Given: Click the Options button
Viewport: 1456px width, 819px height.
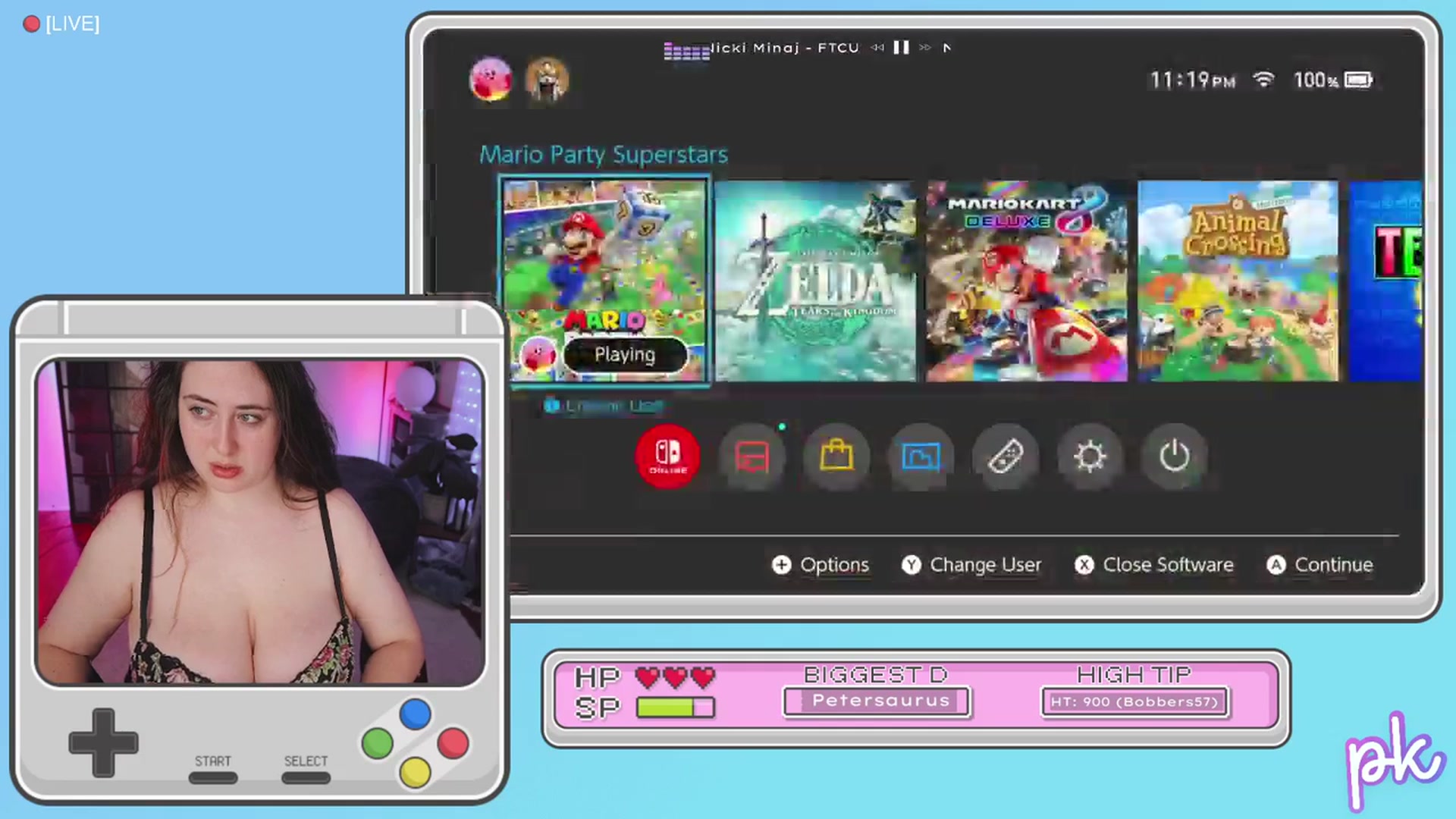Looking at the screenshot, I should [821, 565].
